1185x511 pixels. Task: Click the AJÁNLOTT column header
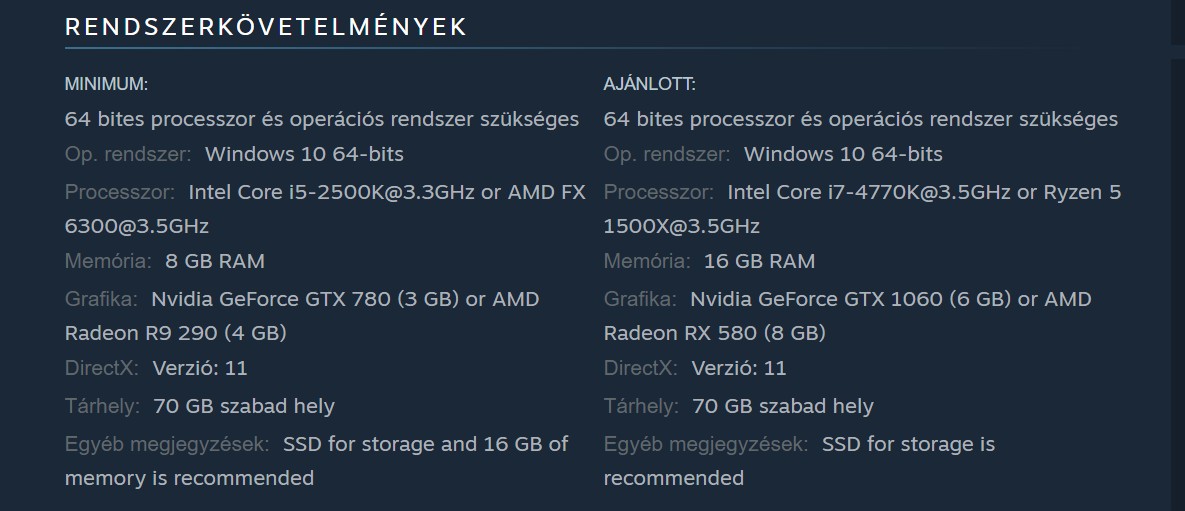pyautogui.click(x=649, y=84)
